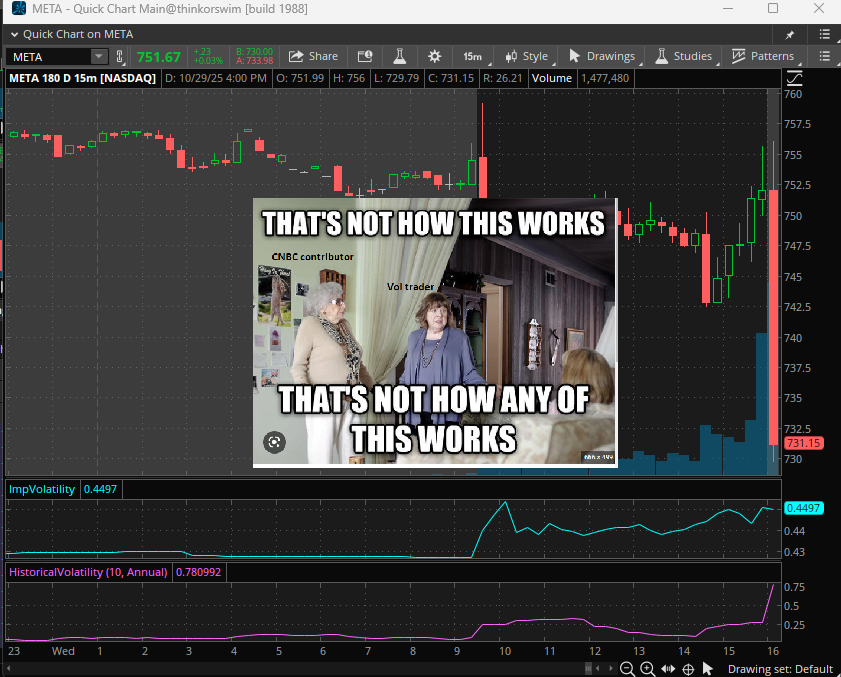This screenshot has width=841, height=677.
Task: Click the red 731.15 price bubble
Action: point(803,443)
